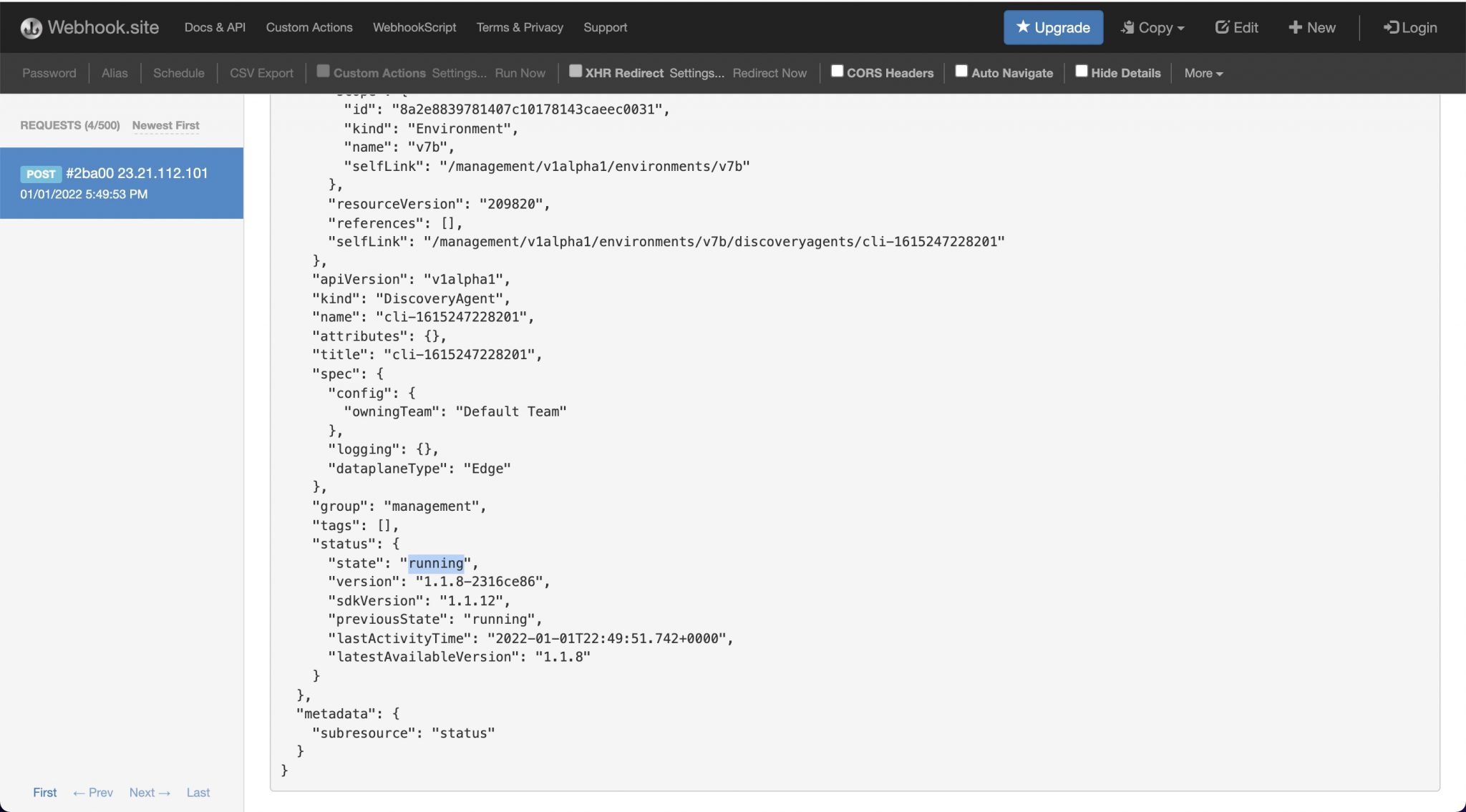
Task: Check the Hide Details checkbox
Action: 1081,72
